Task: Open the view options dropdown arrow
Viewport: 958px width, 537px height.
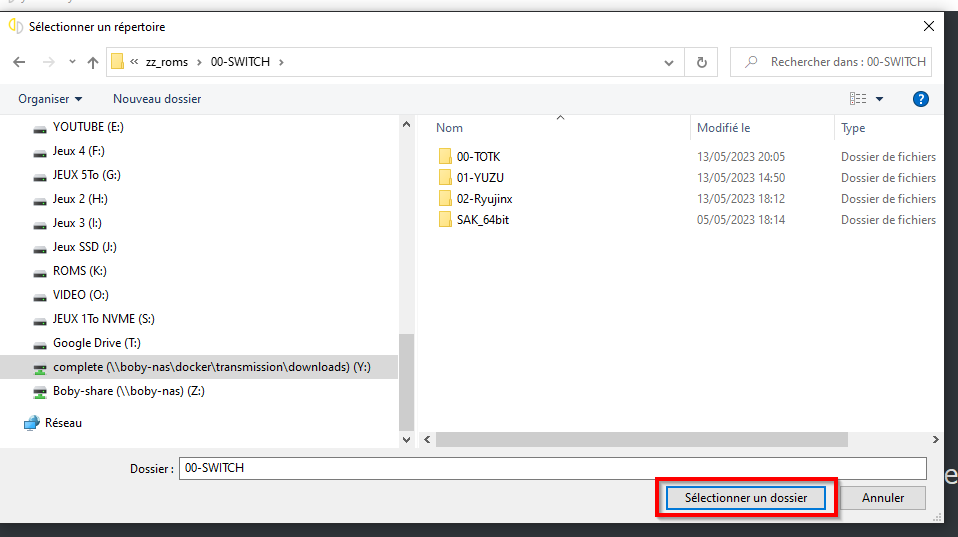Action: (880, 99)
